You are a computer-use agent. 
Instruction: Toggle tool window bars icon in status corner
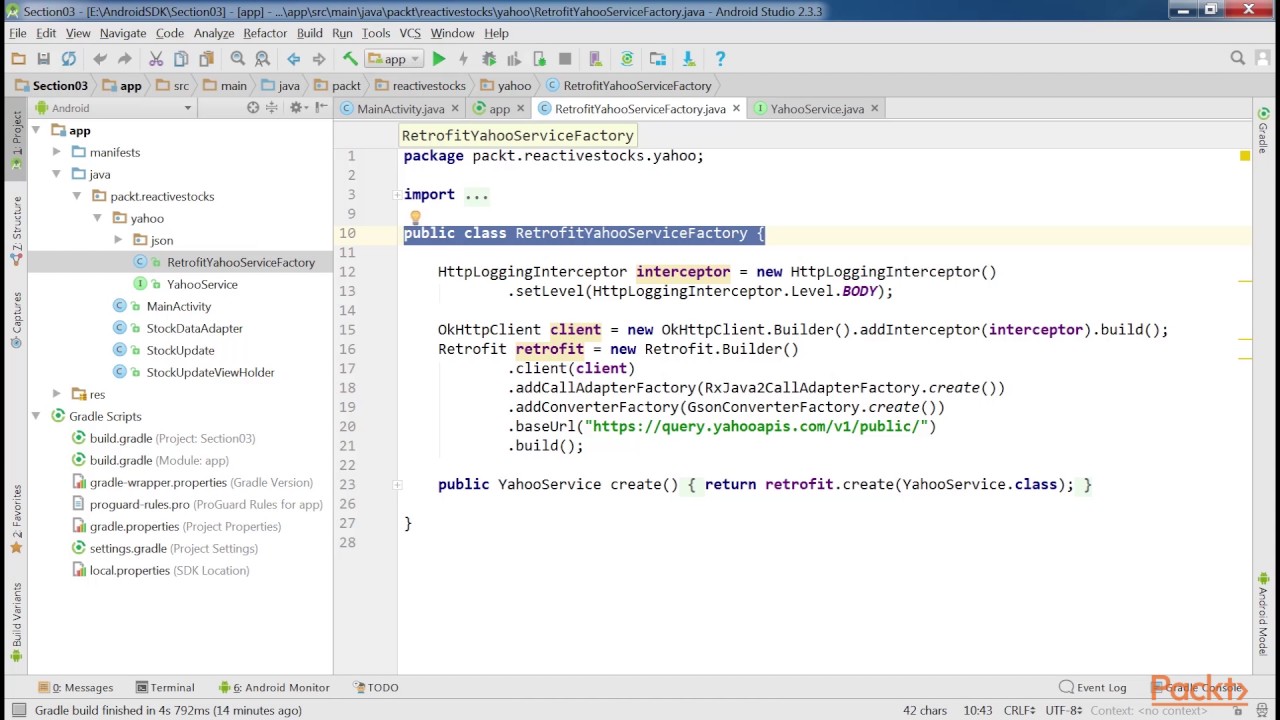click(17, 710)
